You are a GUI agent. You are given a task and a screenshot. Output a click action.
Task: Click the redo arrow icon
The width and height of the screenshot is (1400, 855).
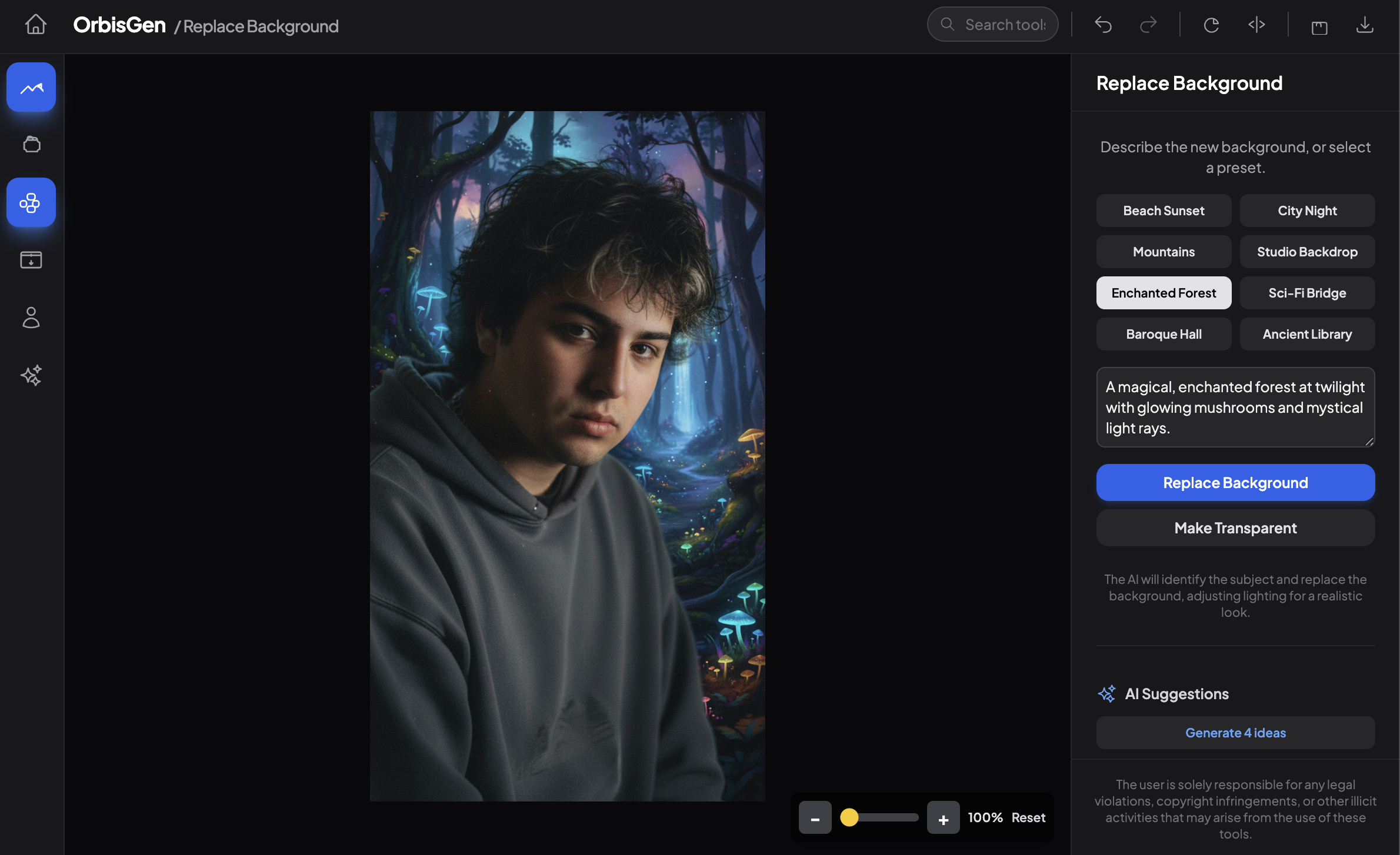(x=1148, y=25)
